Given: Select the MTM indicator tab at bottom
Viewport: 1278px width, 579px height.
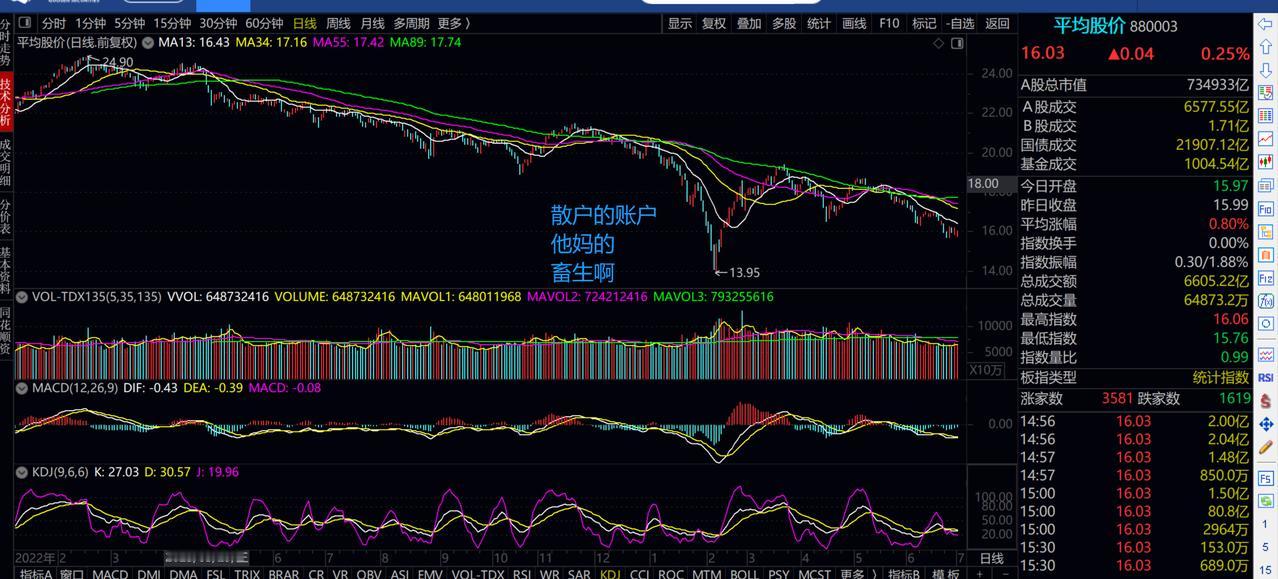Looking at the screenshot, I should (706, 573).
